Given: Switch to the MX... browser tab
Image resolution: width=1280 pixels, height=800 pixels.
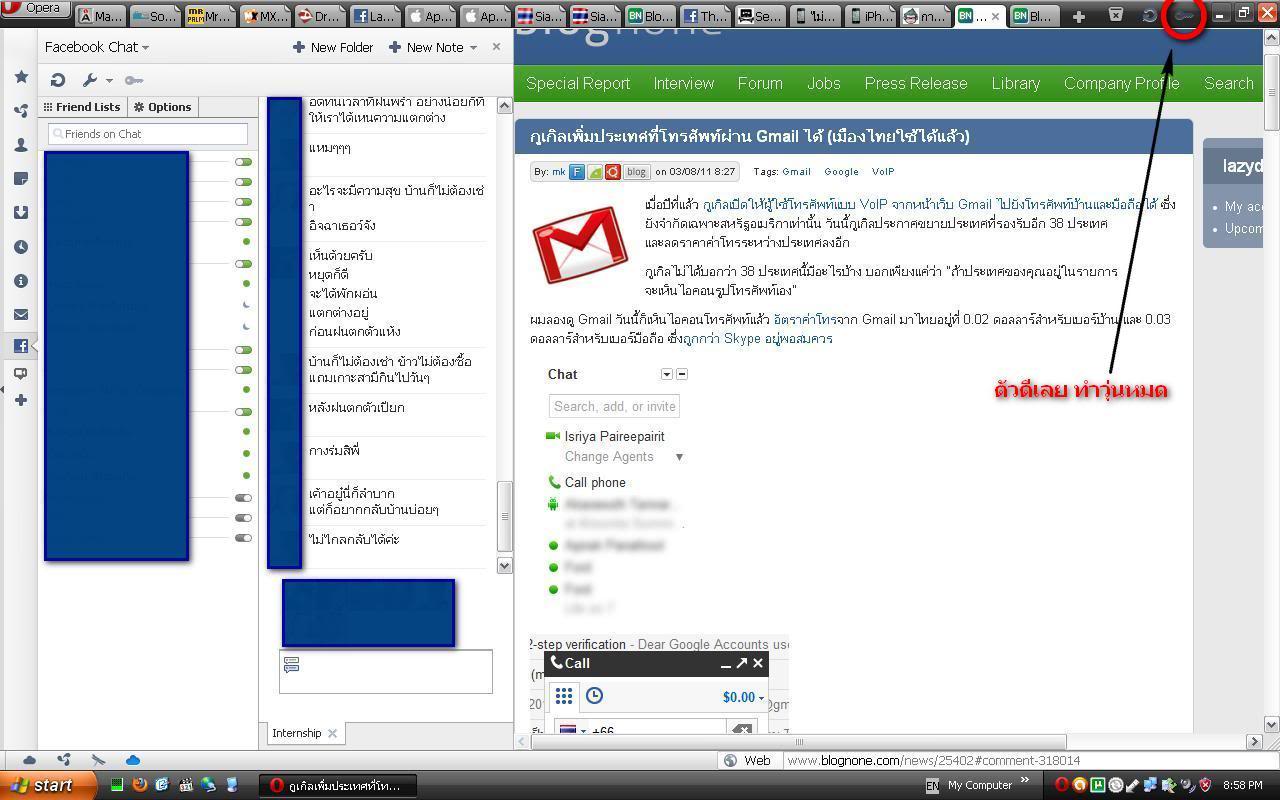Looking at the screenshot, I should pos(265,16).
